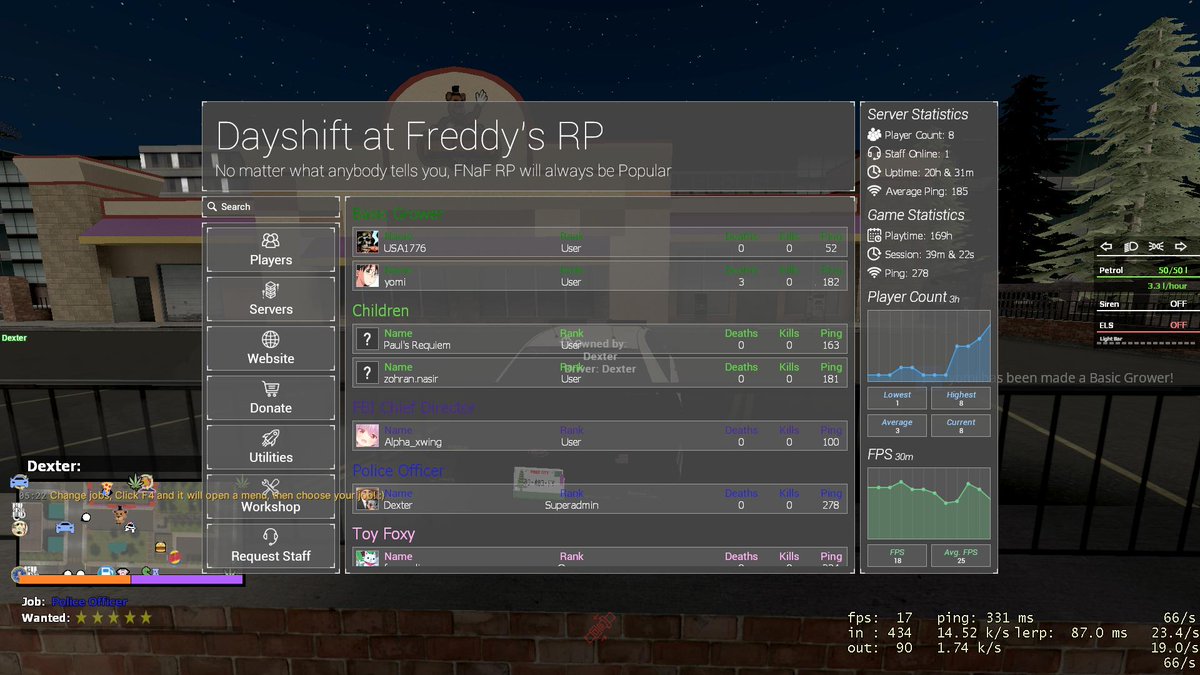Click the name Alpha_xwing
Image resolution: width=1200 pixels, height=675 pixels.
[413, 442]
